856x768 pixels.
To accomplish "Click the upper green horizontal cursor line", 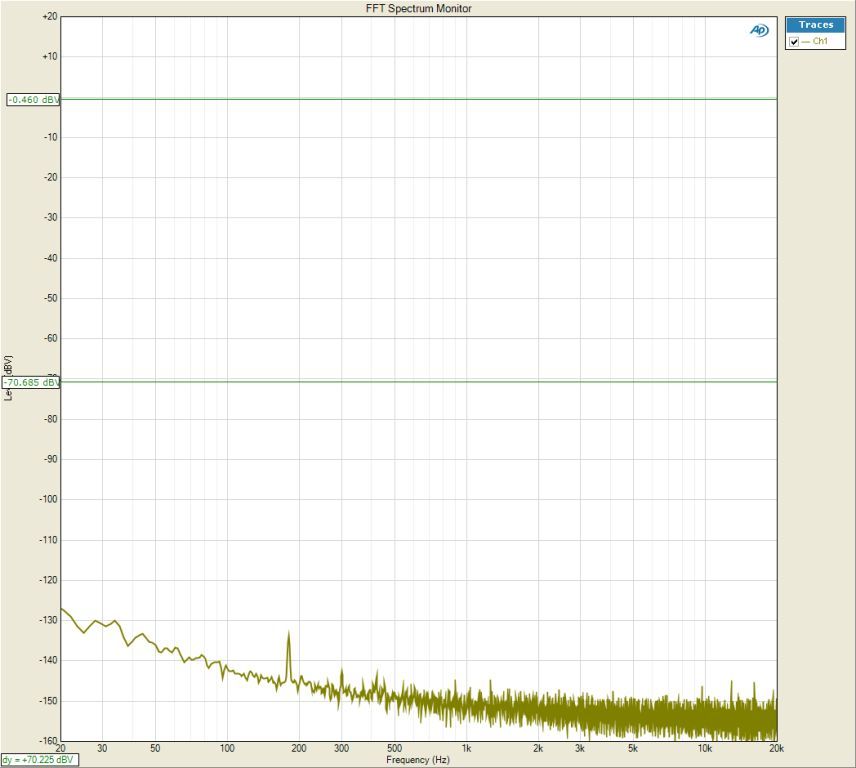I will (x=419, y=99).
